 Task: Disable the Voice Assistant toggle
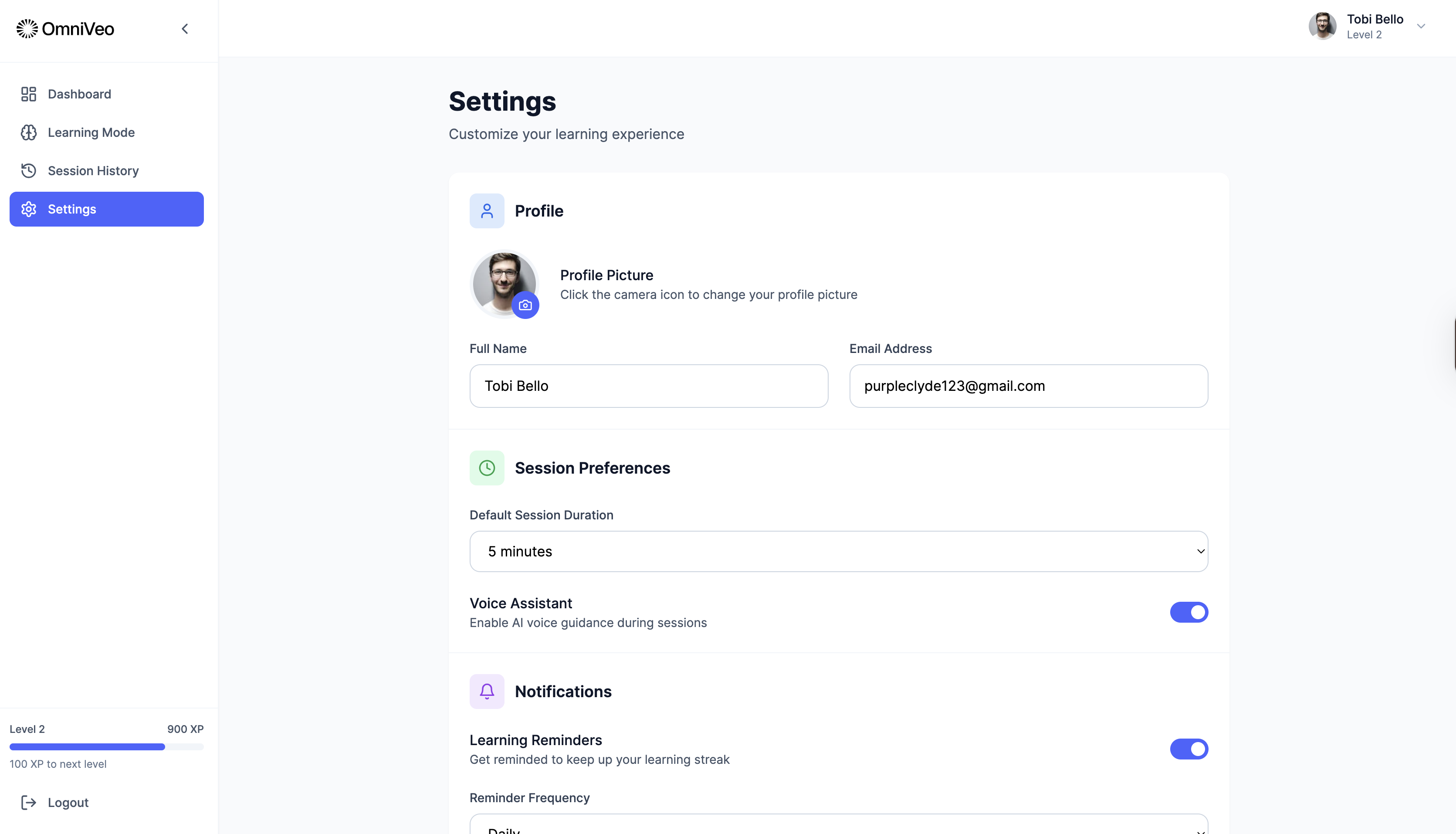click(1189, 612)
